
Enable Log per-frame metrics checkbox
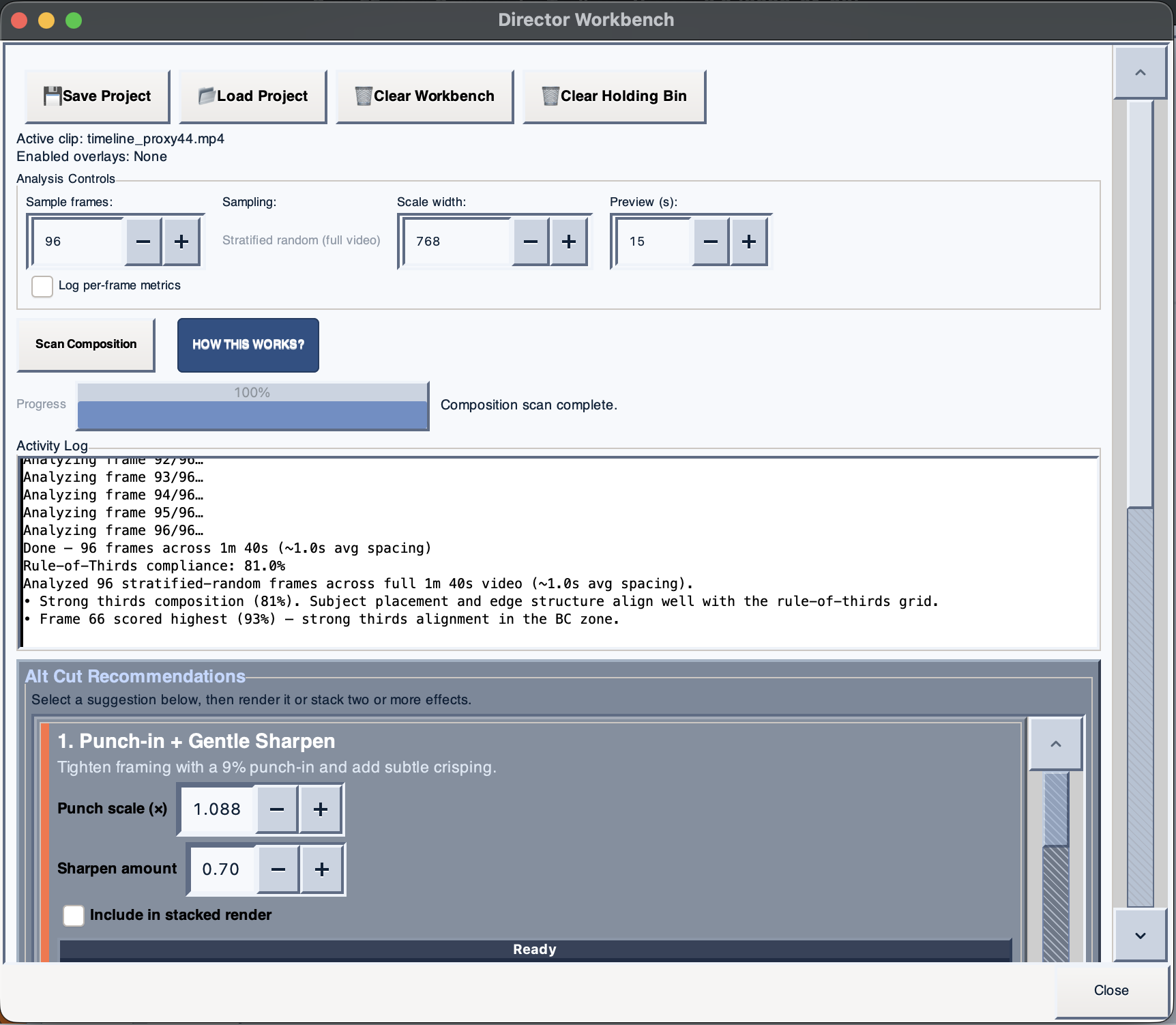pos(42,286)
